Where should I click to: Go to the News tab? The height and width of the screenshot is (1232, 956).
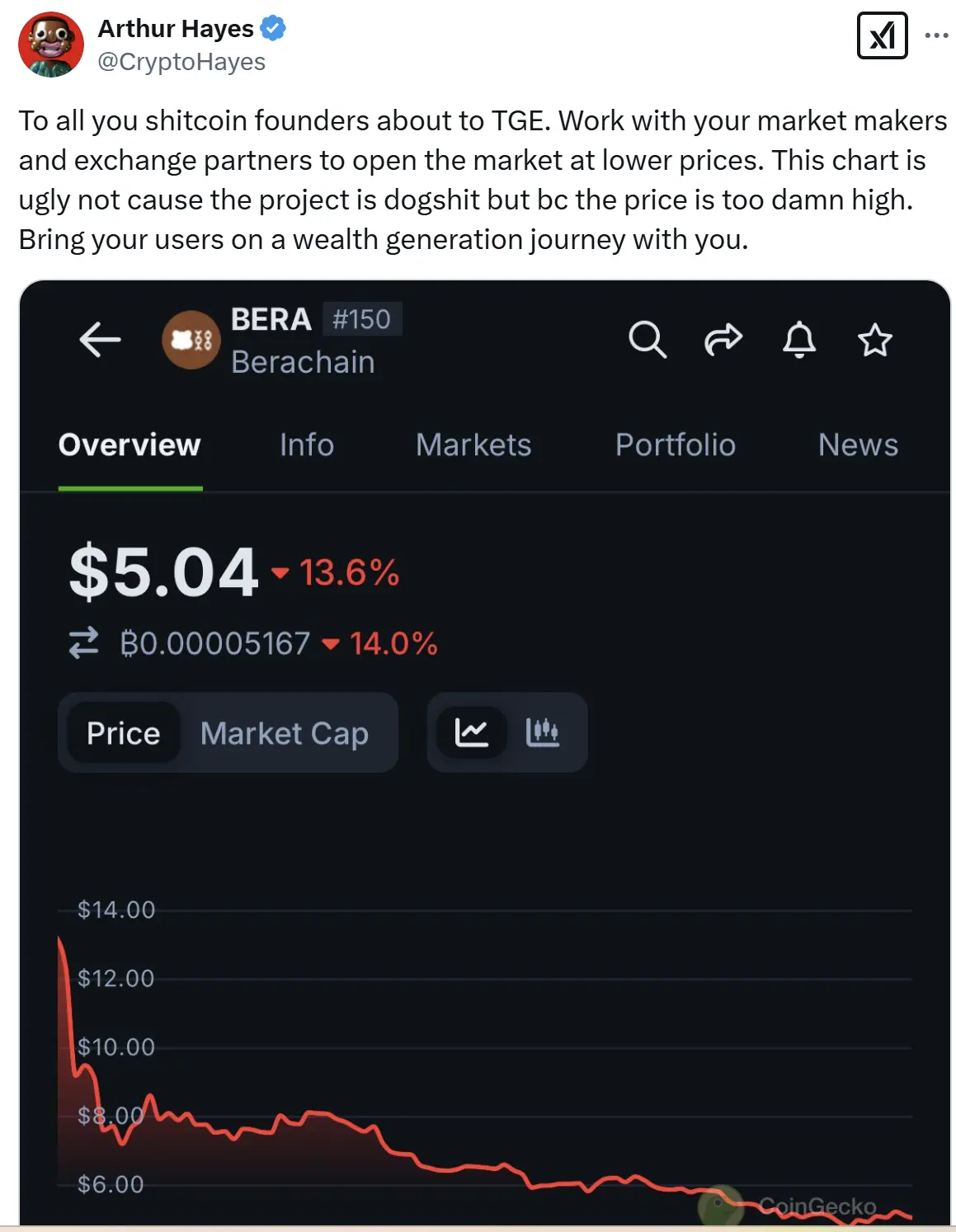pos(858,445)
